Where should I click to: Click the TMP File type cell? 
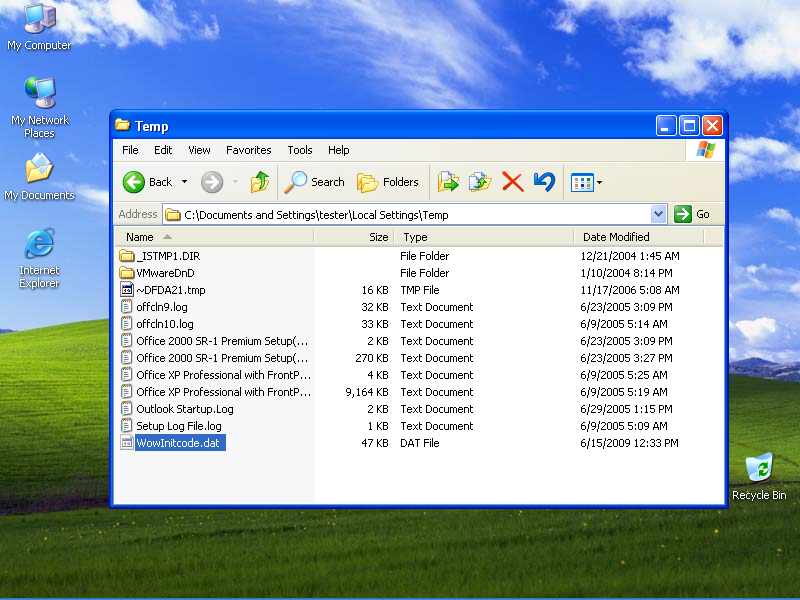point(419,290)
